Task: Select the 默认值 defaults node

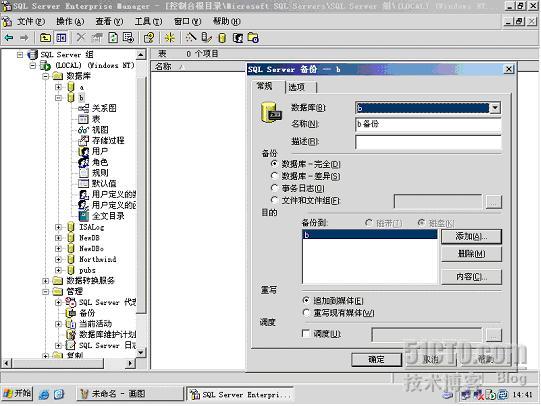Action: click(x=104, y=184)
